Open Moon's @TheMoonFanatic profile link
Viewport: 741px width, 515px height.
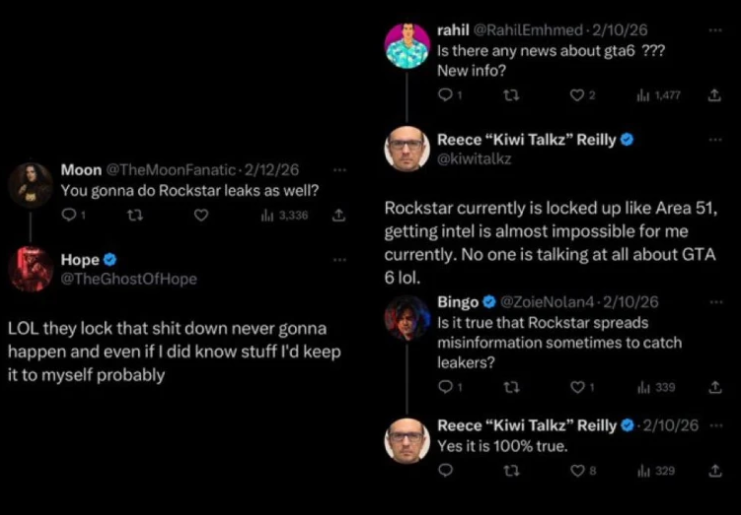[171, 170]
